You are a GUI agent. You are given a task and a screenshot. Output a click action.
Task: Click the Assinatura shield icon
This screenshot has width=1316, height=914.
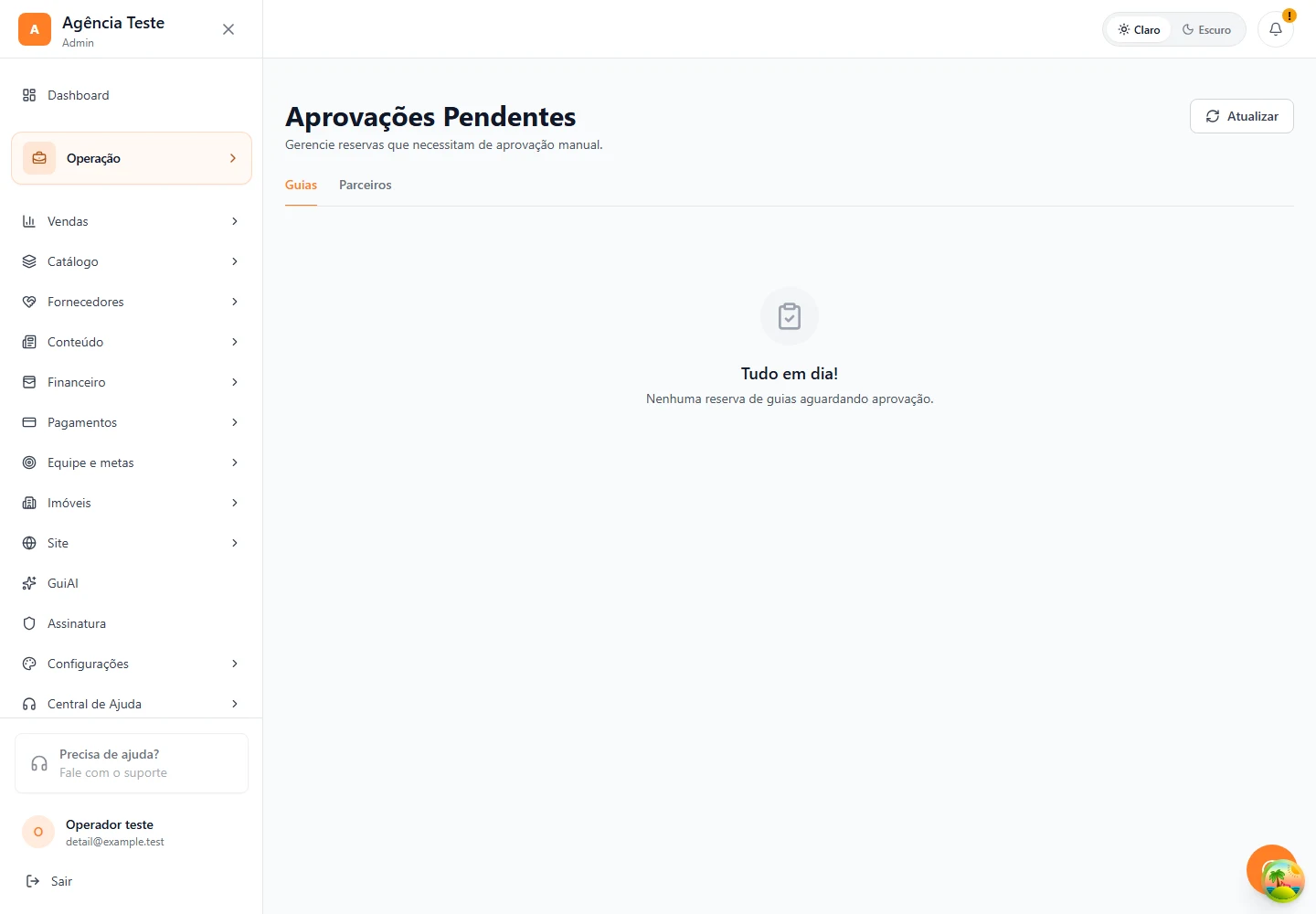click(x=29, y=623)
